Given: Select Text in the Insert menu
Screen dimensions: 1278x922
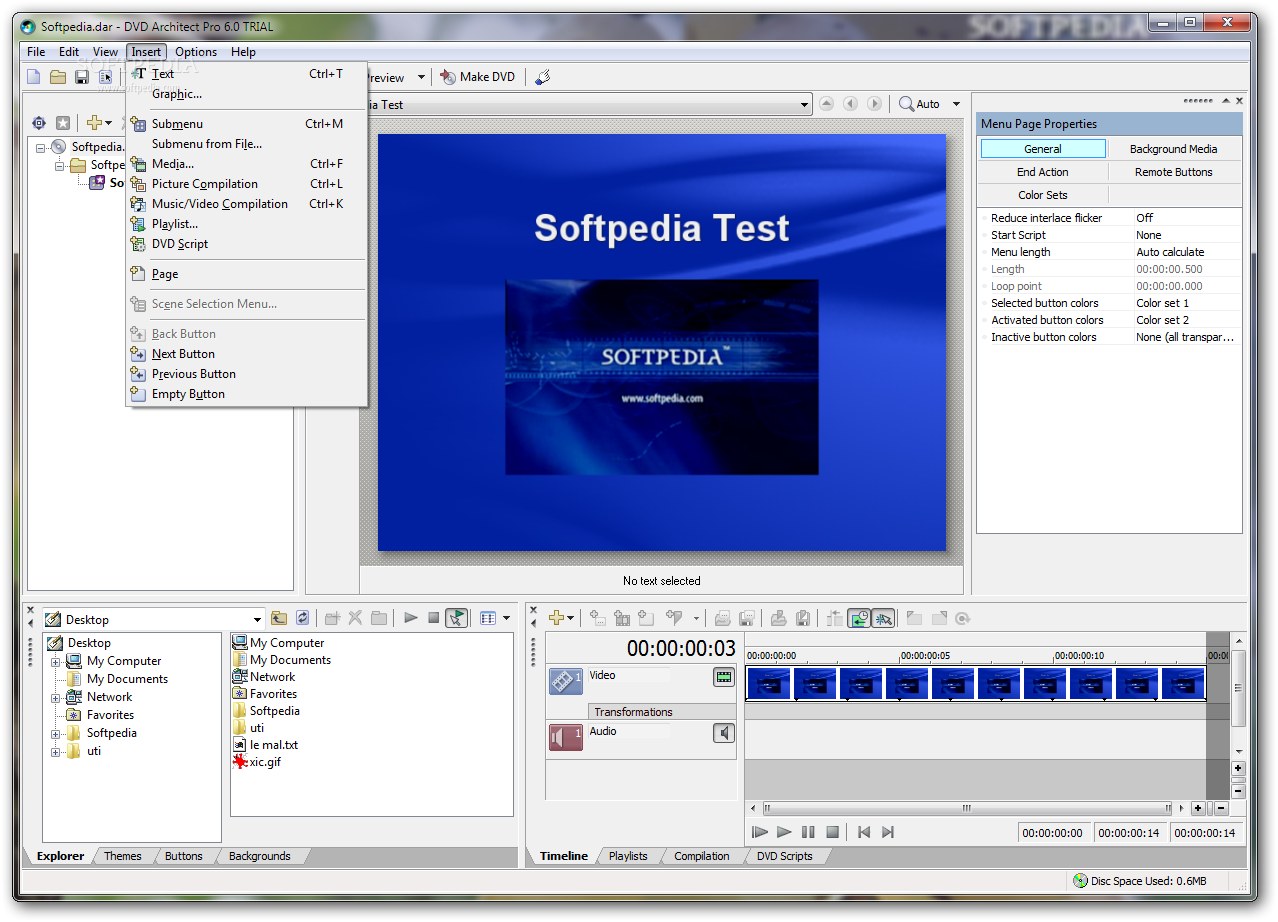Looking at the screenshot, I should point(246,74).
